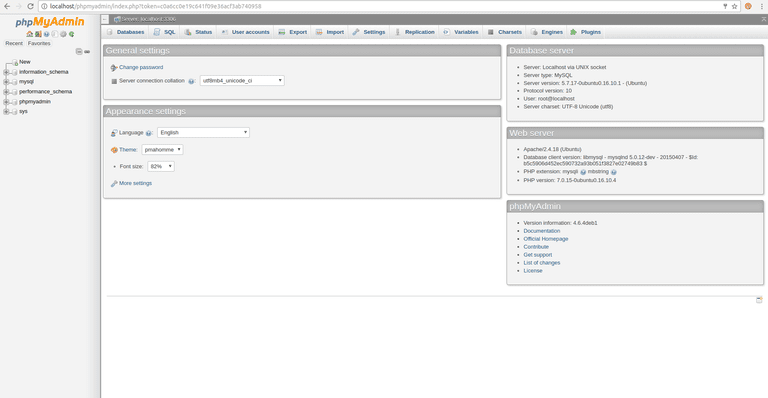Expand the performance_schema database node
The height and width of the screenshot is (398, 768).
(x=6, y=92)
